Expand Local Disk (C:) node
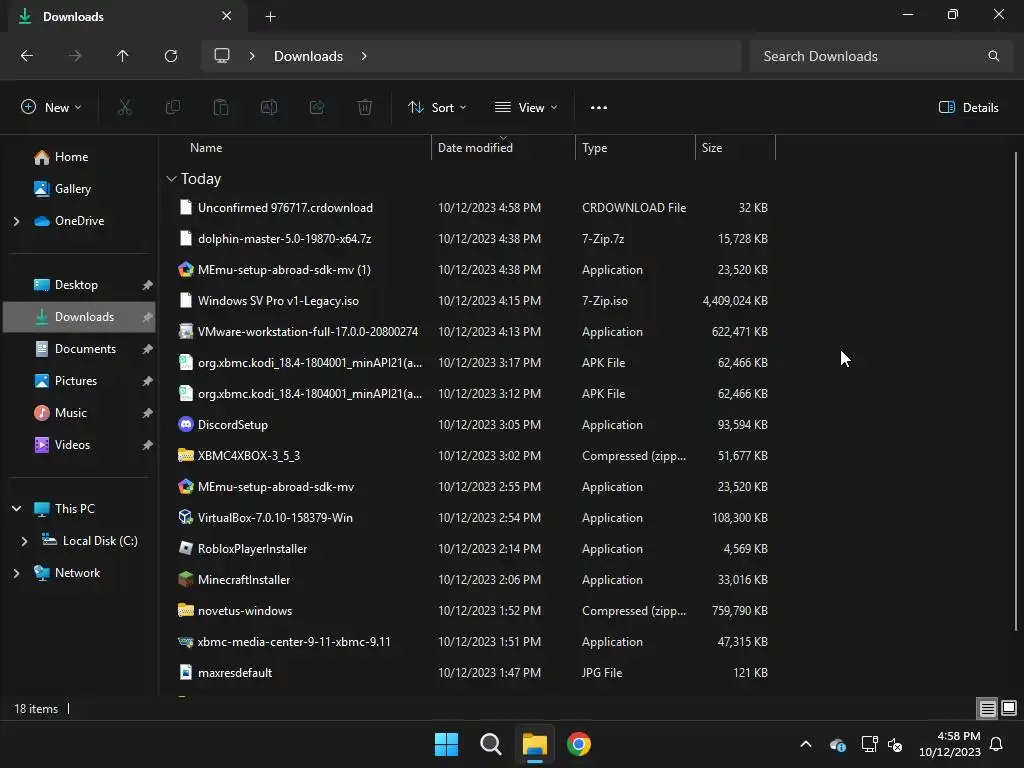The image size is (1024, 768). pos(24,541)
